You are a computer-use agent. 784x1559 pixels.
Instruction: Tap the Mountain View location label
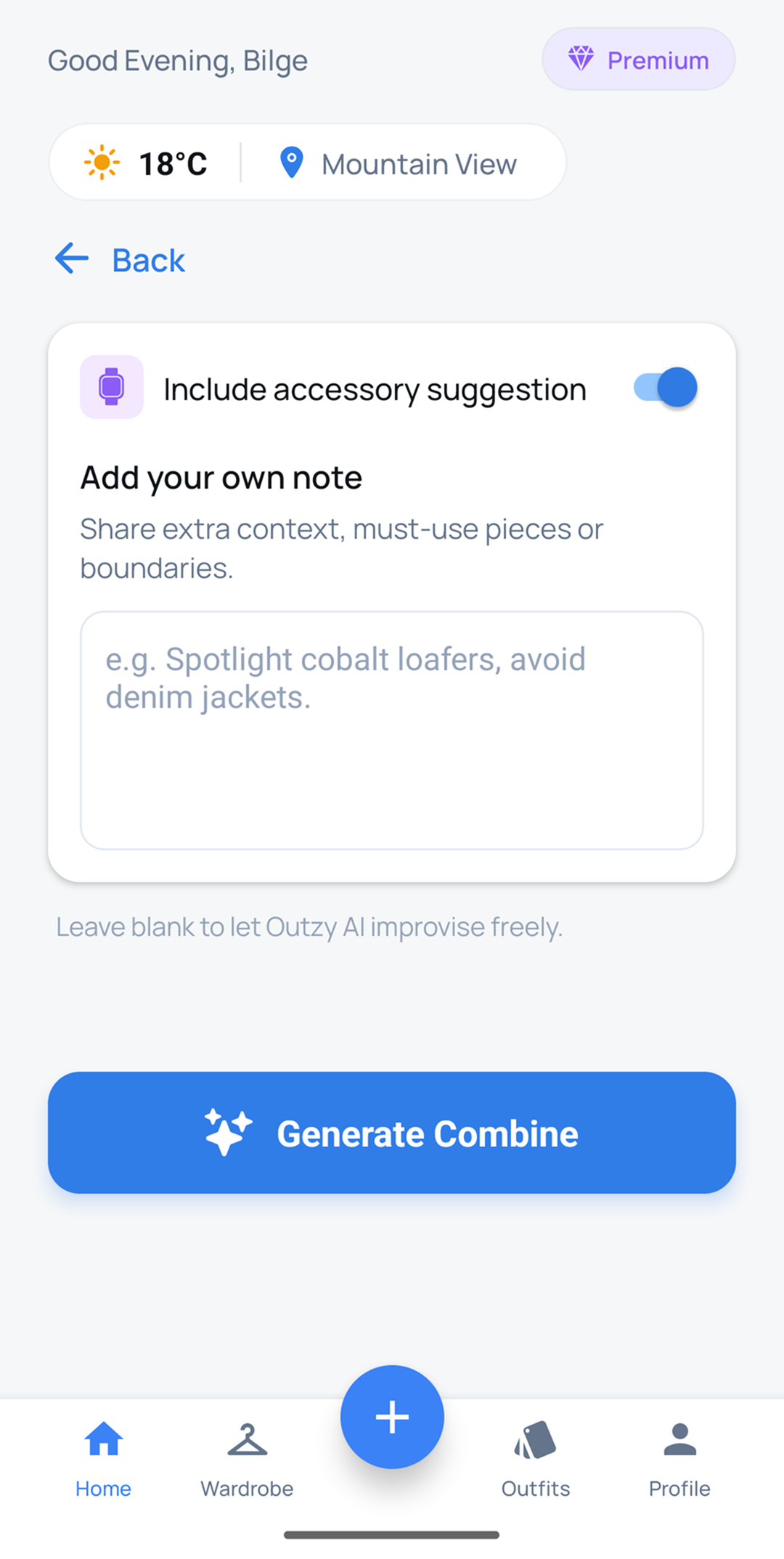(419, 164)
